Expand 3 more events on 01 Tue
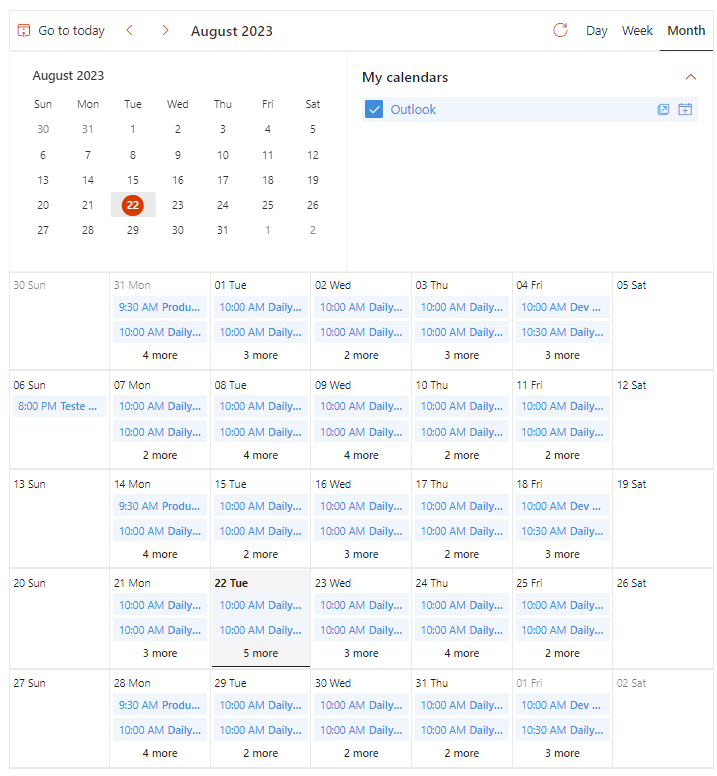 [260, 355]
